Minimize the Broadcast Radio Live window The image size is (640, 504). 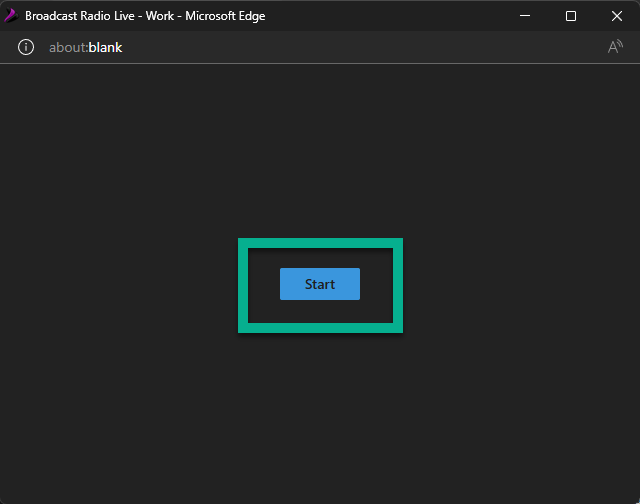tap(525, 16)
